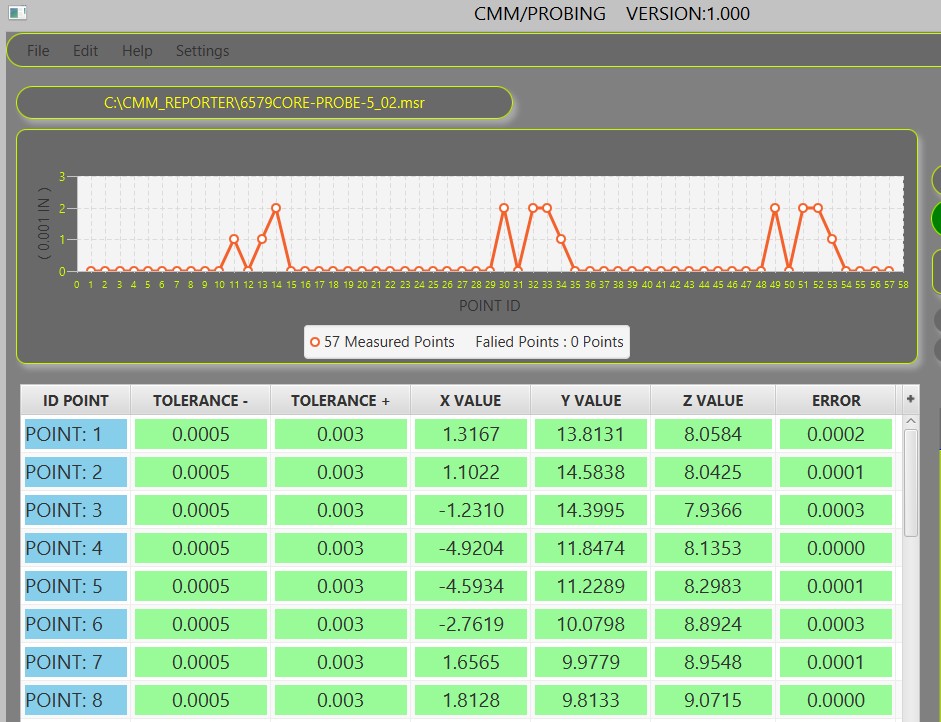Select the POINT: 2 row cell

pos(76,472)
